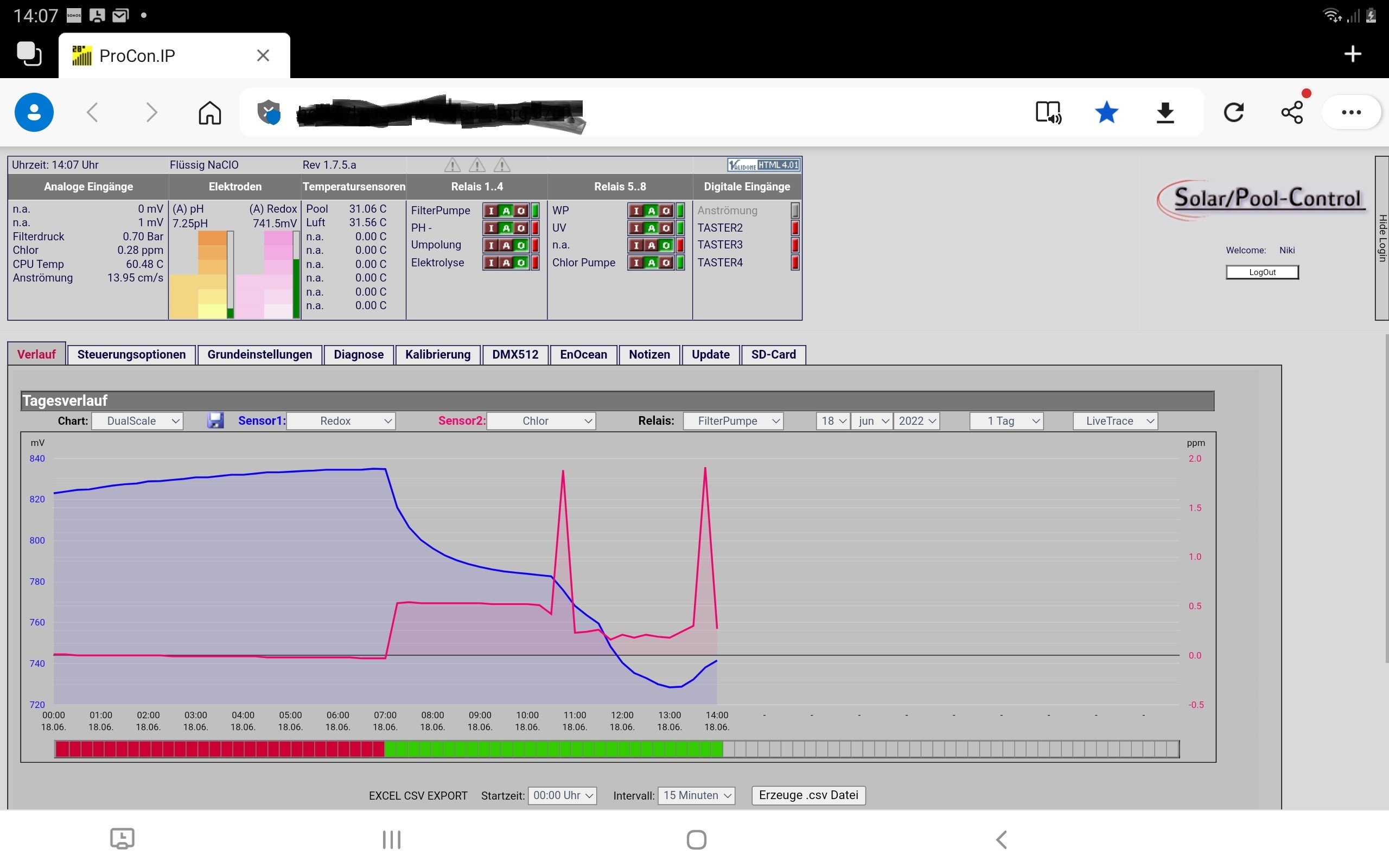This screenshot has height=868, width=1389.
Task: Open the month dropdown showing jun
Action: (x=871, y=421)
